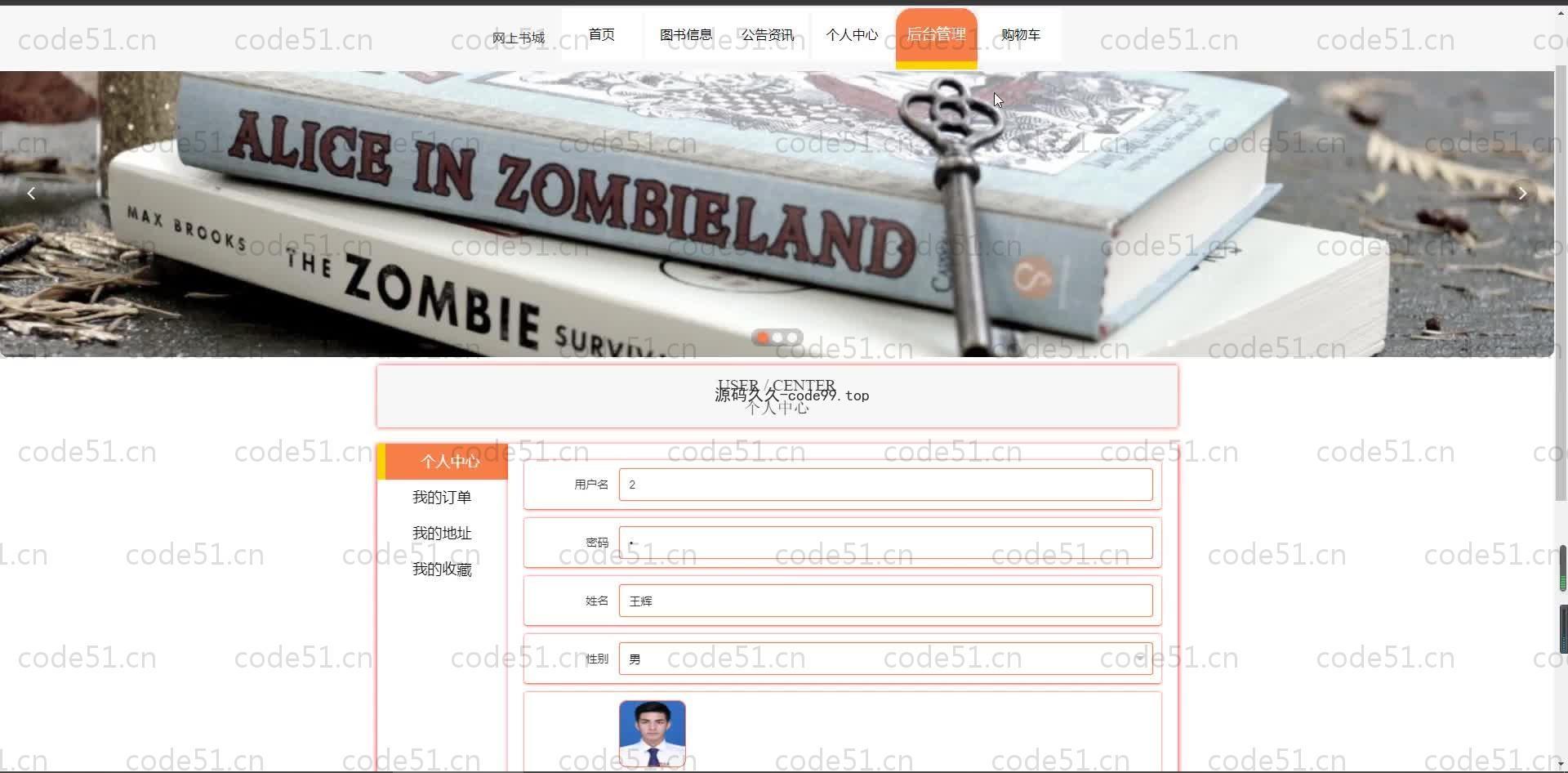Click the user profile photo thumbnail
The width and height of the screenshot is (1568, 773).
click(652, 733)
